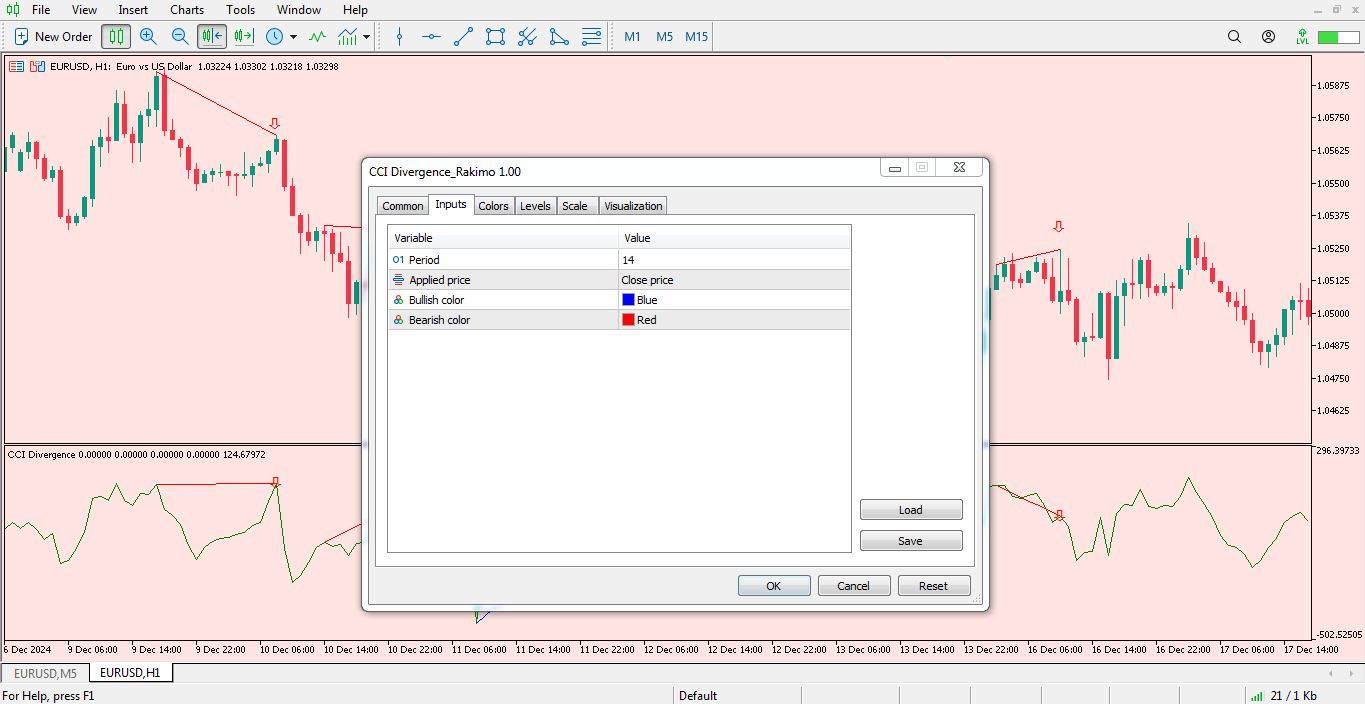Viewport: 1365px width, 704px height.
Task: Open the File menu
Action: coord(41,10)
